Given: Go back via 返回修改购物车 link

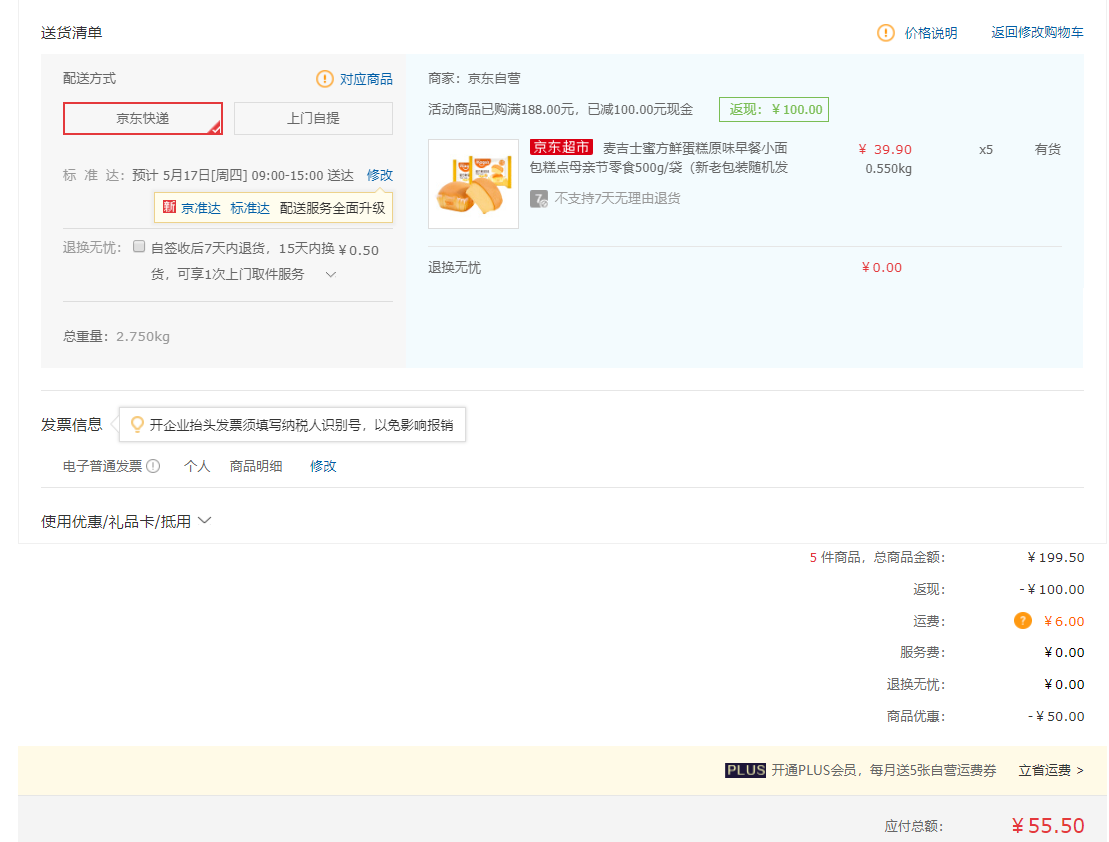Looking at the screenshot, I should [x=1037, y=33].
